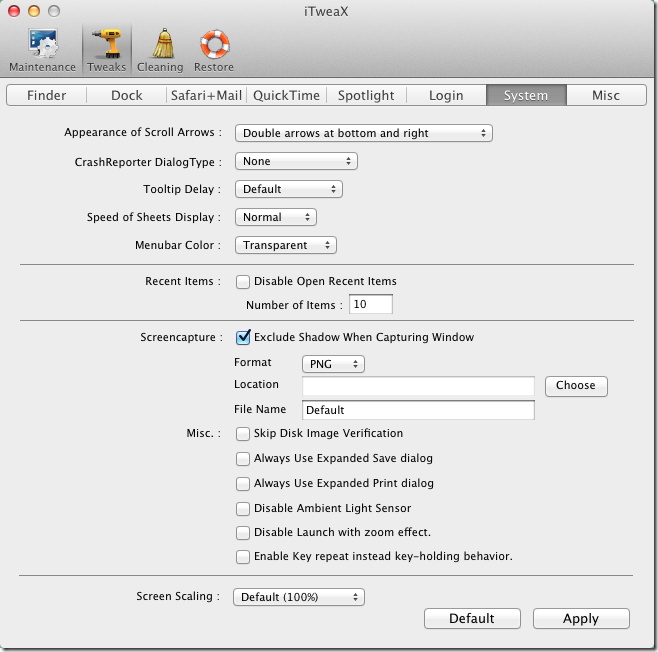Close the iTweaX window
Viewport: 658px width, 652px height.
point(14,11)
